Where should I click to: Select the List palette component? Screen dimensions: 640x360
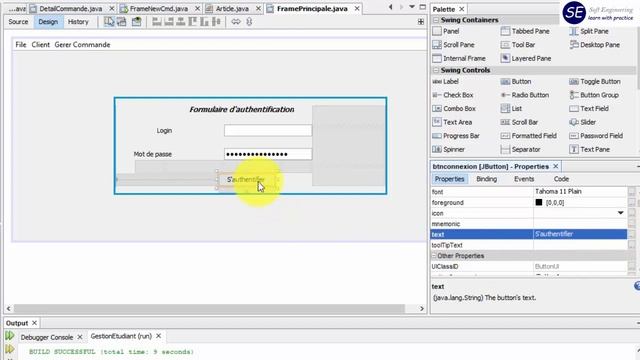[511, 109]
